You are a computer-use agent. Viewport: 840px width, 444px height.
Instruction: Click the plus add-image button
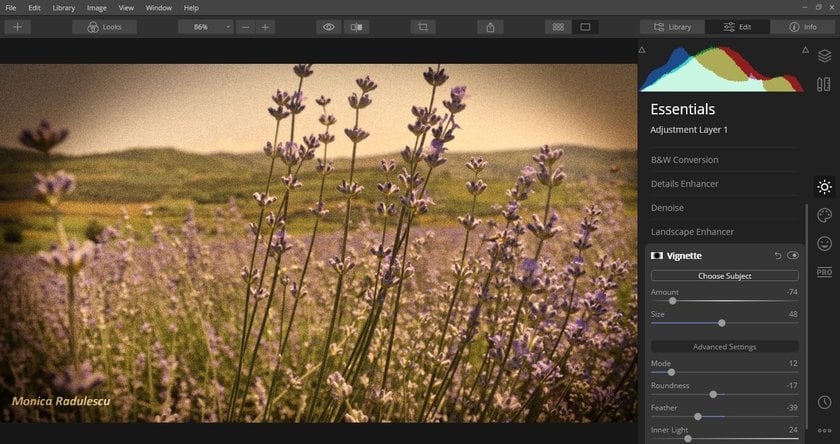[18, 27]
